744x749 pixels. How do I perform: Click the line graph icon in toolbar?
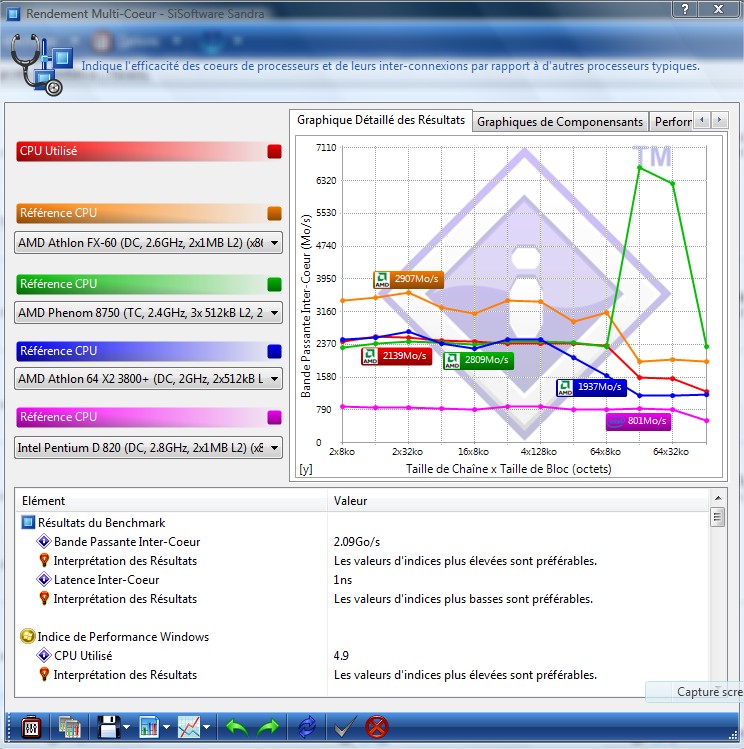coord(189,728)
